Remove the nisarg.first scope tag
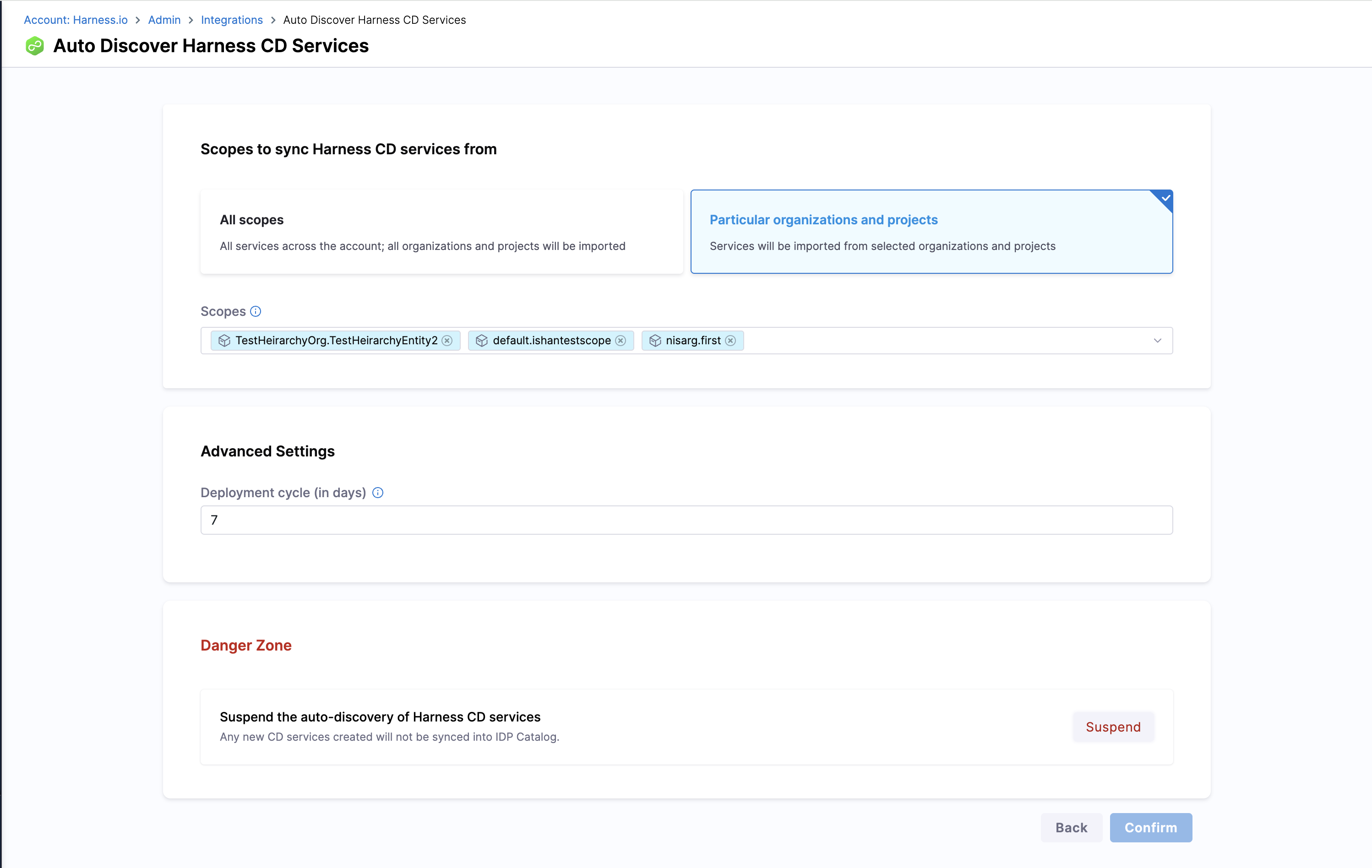The image size is (1372, 868). tap(730, 341)
